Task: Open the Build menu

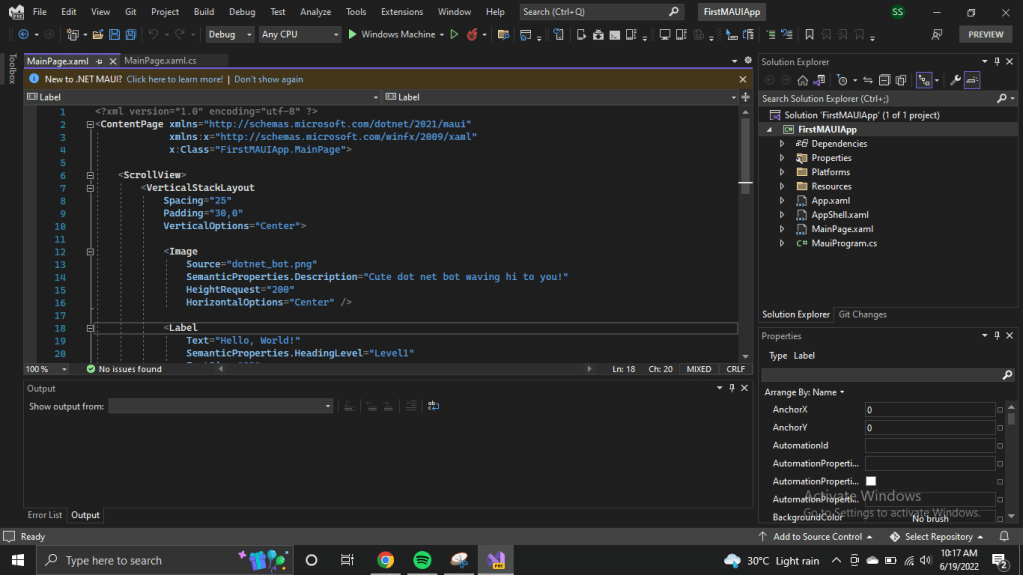Action: pyautogui.click(x=203, y=12)
